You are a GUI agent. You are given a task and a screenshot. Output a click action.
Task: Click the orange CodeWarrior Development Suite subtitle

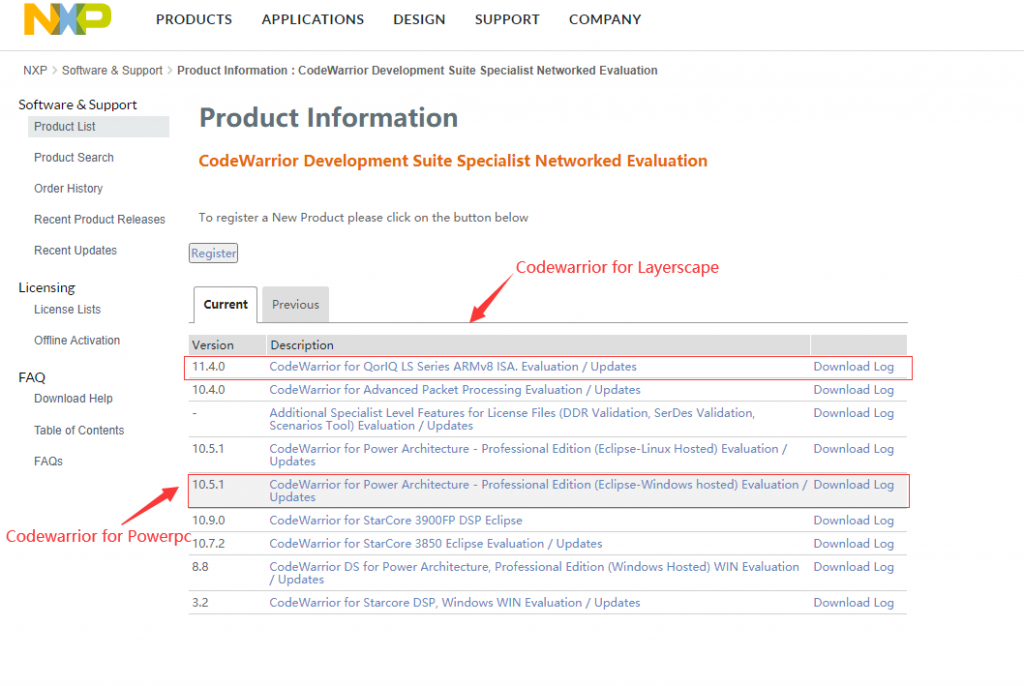coord(453,161)
